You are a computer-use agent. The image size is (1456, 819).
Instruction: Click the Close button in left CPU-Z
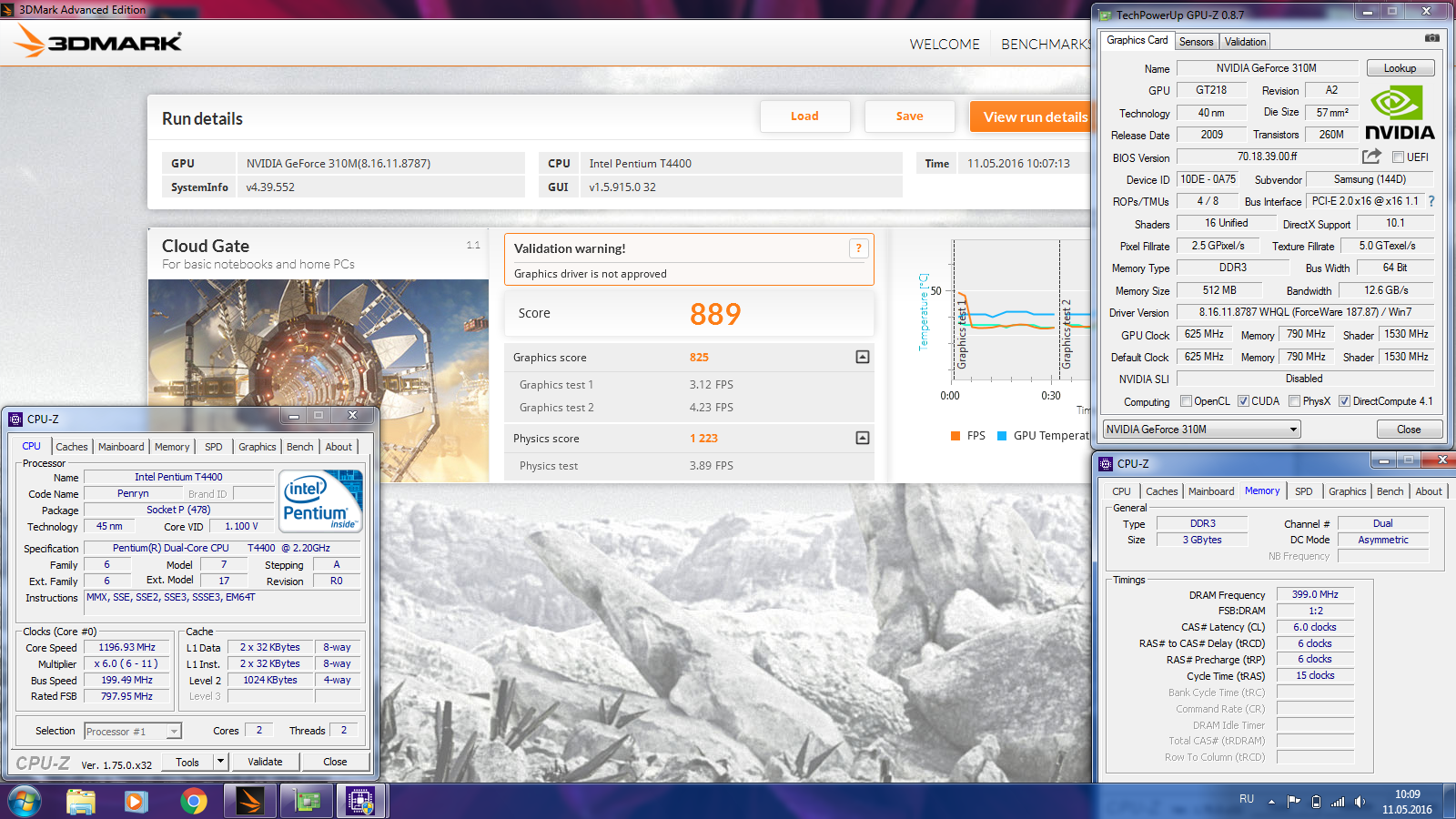point(335,762)
